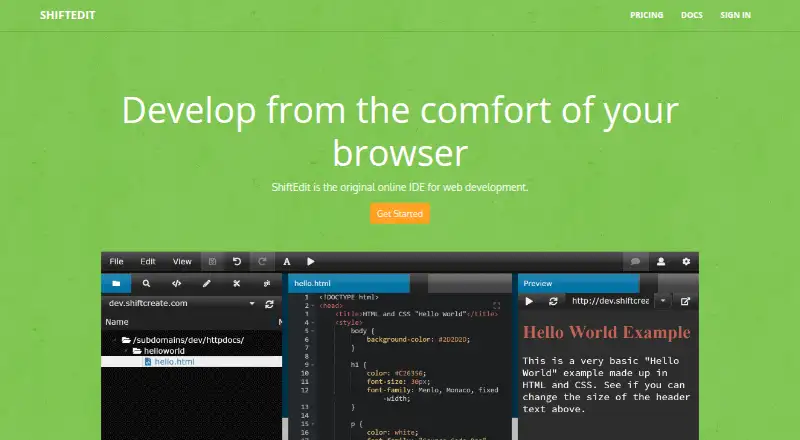Screen dimensions: 800x440
Task: Click the play icon in Preview panel
Action: (x=529, y=302)
